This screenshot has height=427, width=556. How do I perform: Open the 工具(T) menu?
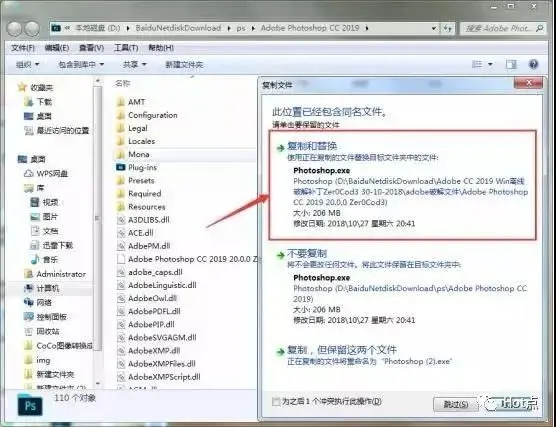pyautogui.click(x=126, y=48)
